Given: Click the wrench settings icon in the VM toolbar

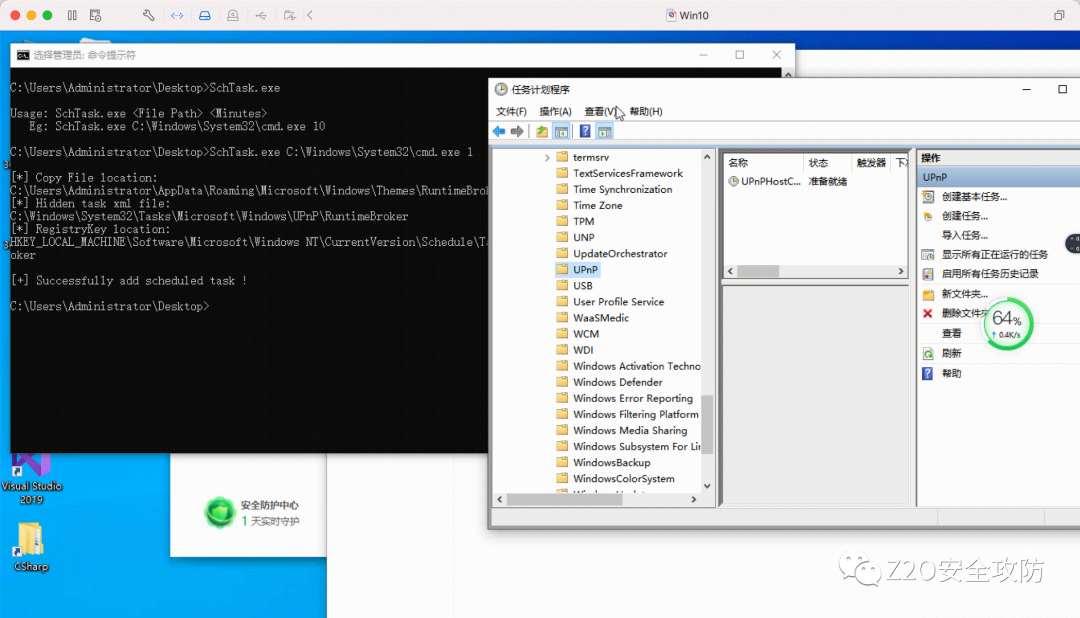Looking at the screenshot, I should pos(148,15).
